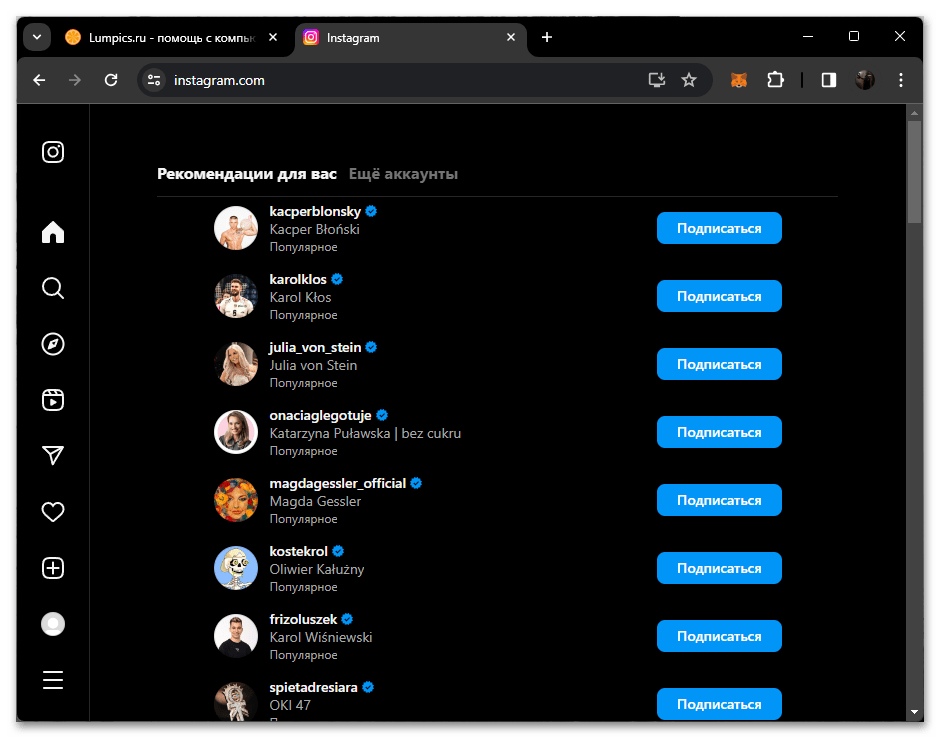Toggle the browser side panel

point(828,80)
